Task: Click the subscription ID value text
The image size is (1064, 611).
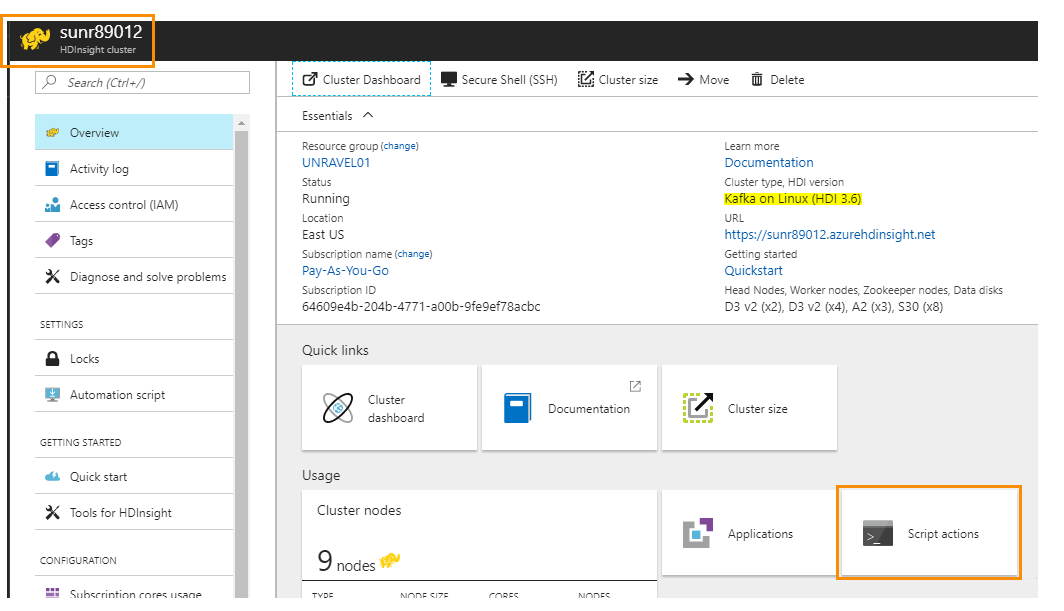Action: pos(421,306)
